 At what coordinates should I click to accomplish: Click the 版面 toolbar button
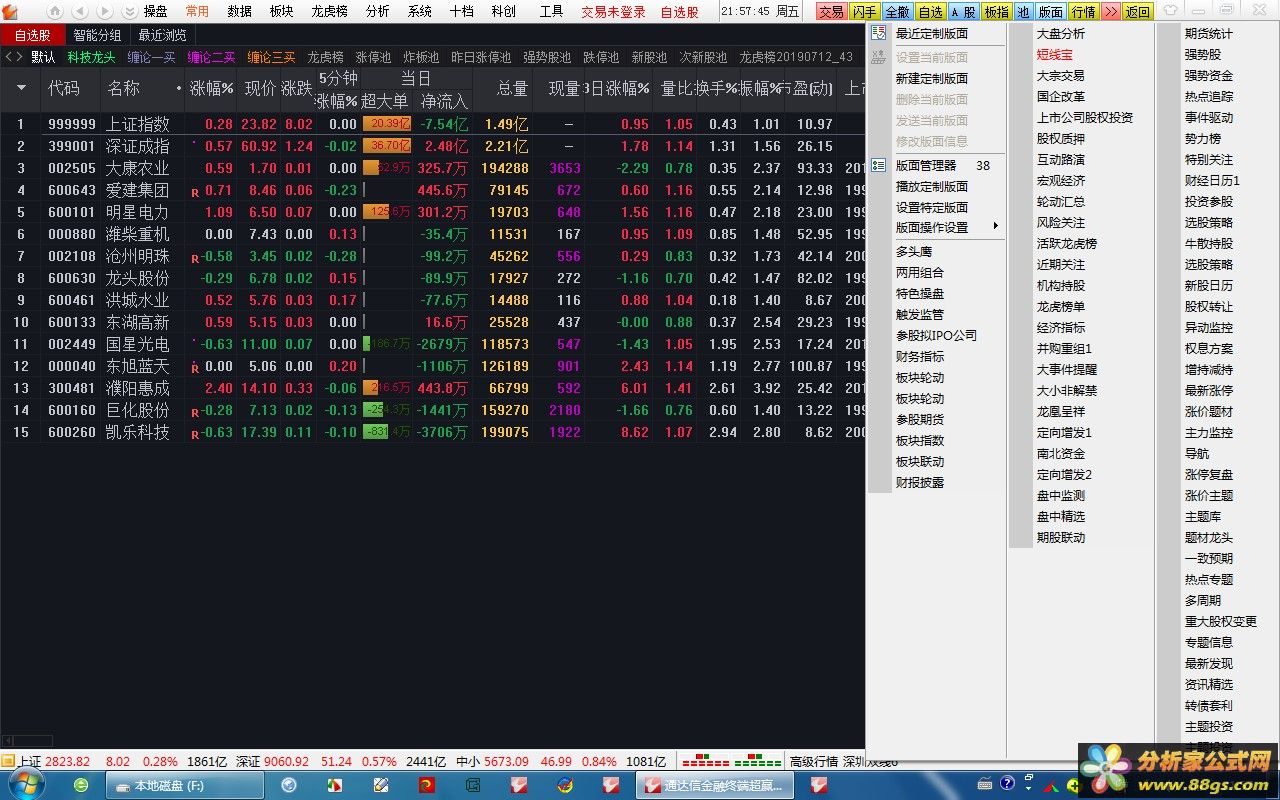coord(1051,12)
